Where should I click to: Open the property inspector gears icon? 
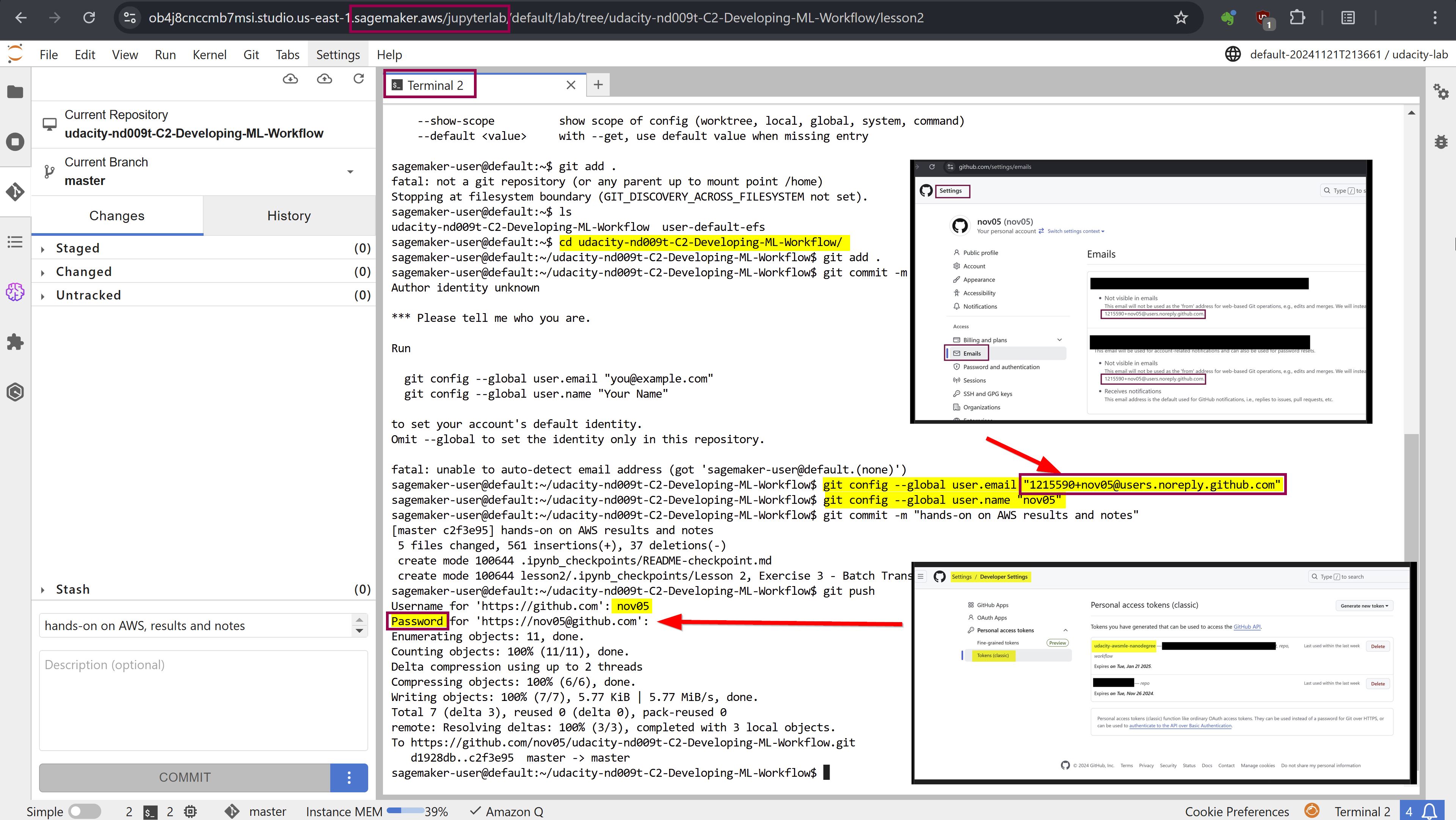click(1441, 91)
